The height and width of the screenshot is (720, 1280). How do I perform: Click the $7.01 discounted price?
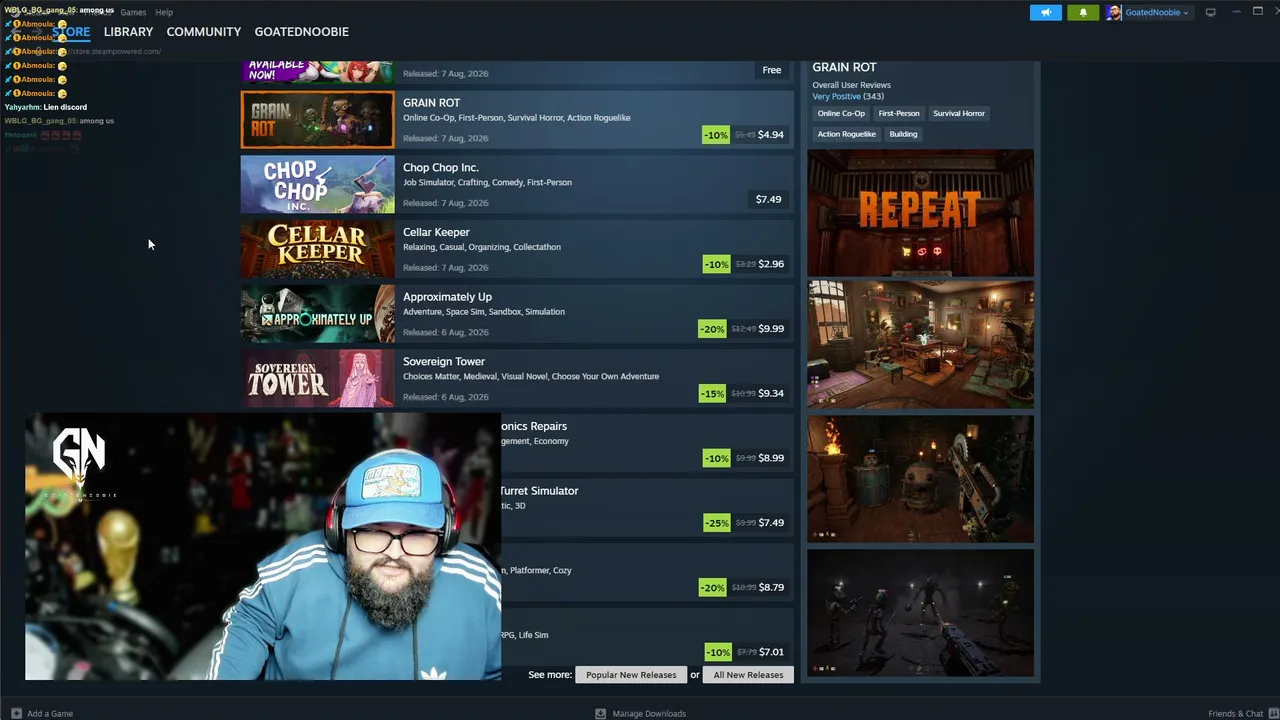point(771,652)
